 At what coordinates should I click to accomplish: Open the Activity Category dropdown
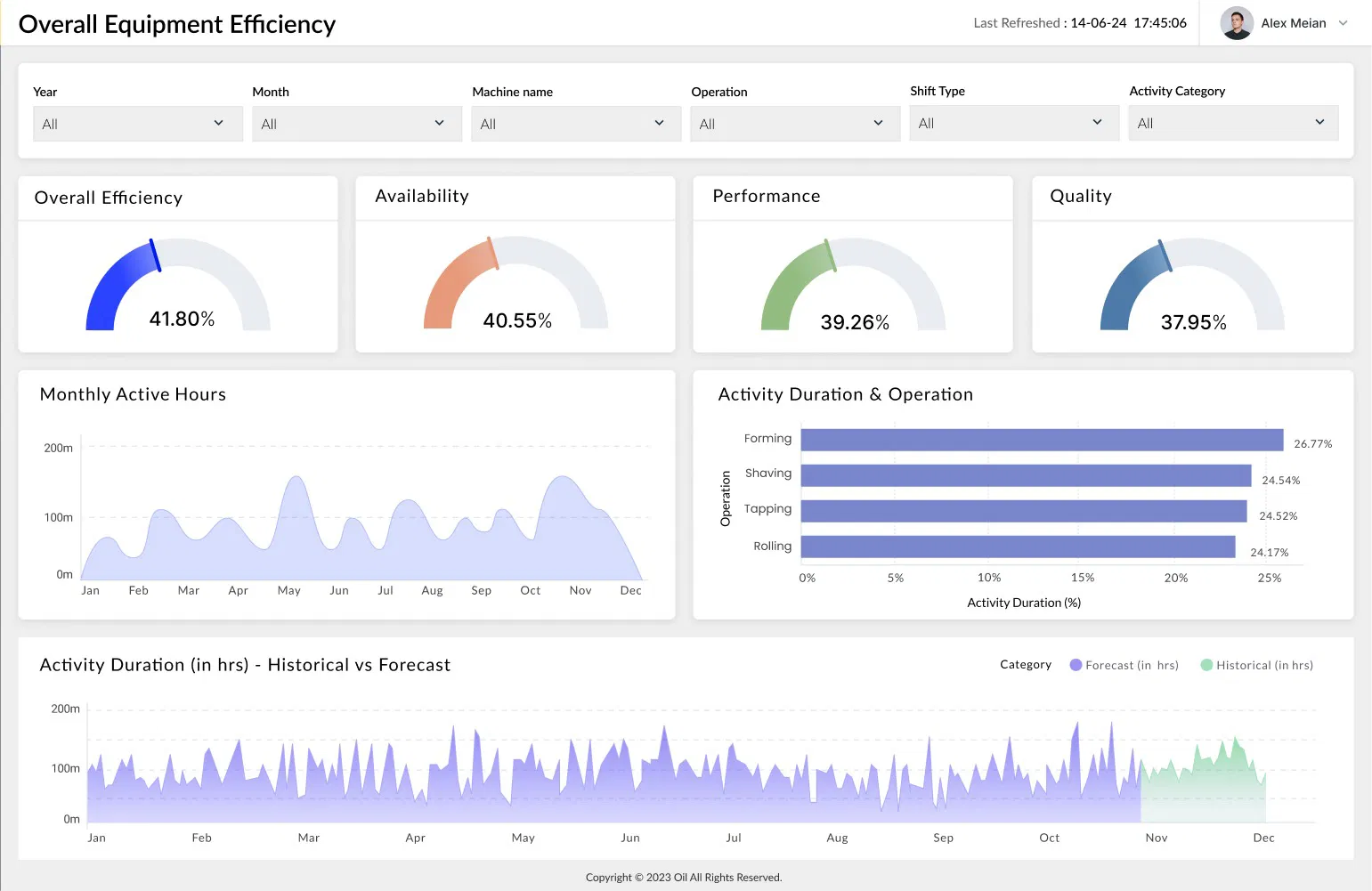click(1232, 123)
